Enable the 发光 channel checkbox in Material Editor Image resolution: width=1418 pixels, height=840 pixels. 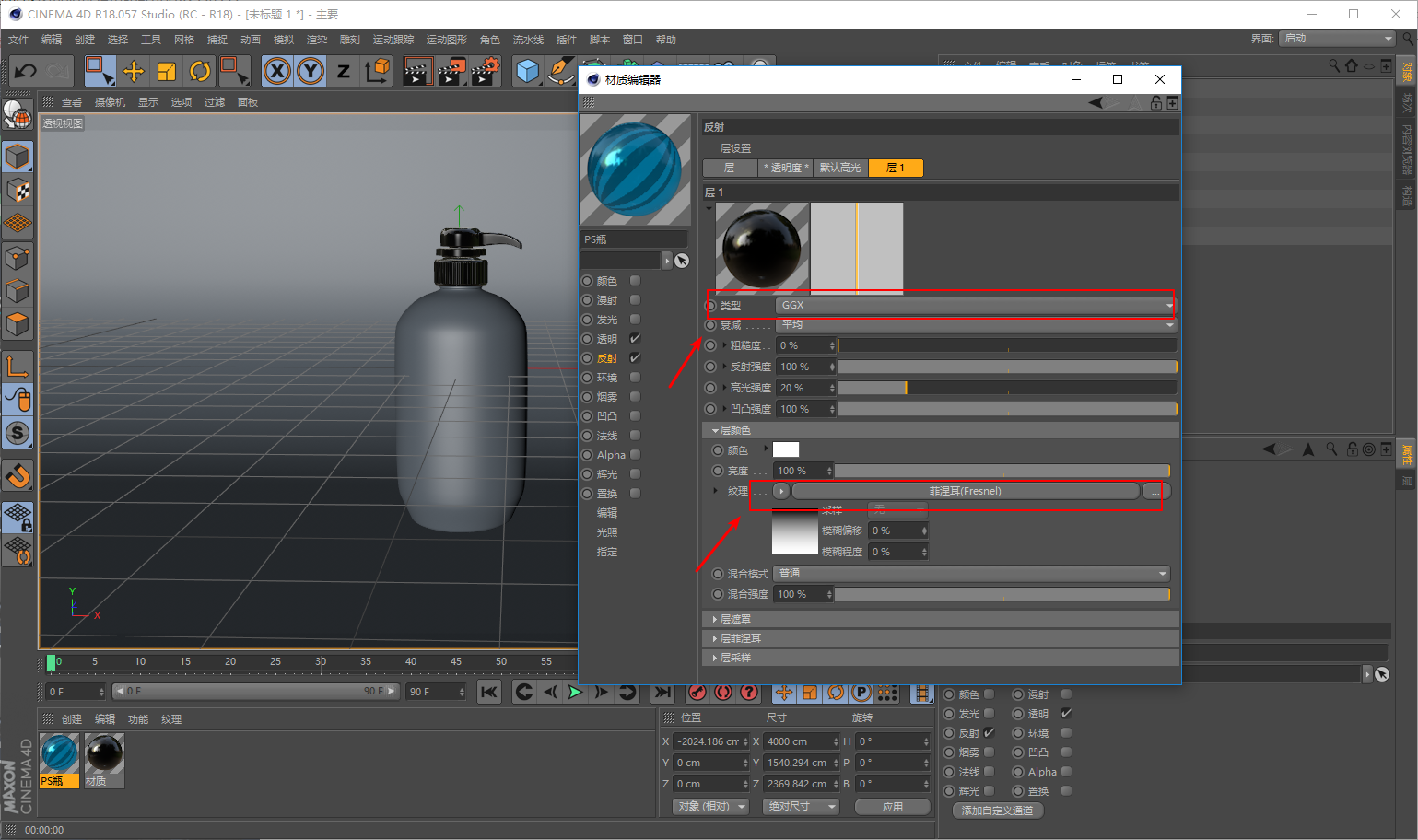(x=635, y=320)
